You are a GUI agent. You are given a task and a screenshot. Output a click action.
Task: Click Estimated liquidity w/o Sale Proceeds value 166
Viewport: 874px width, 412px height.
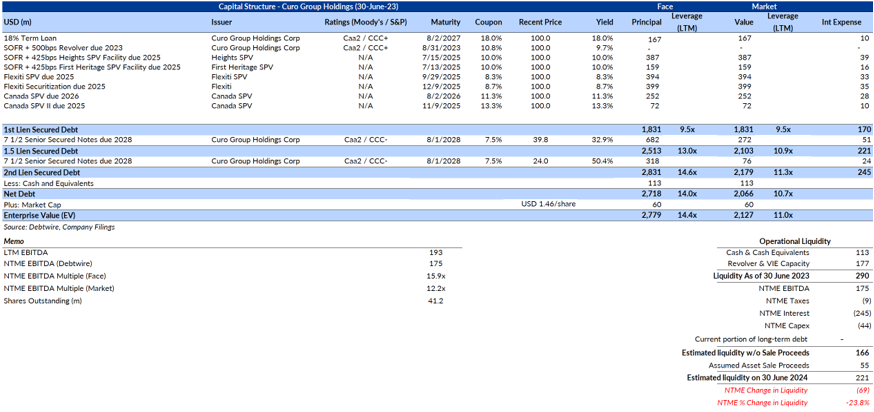(862, 352)
